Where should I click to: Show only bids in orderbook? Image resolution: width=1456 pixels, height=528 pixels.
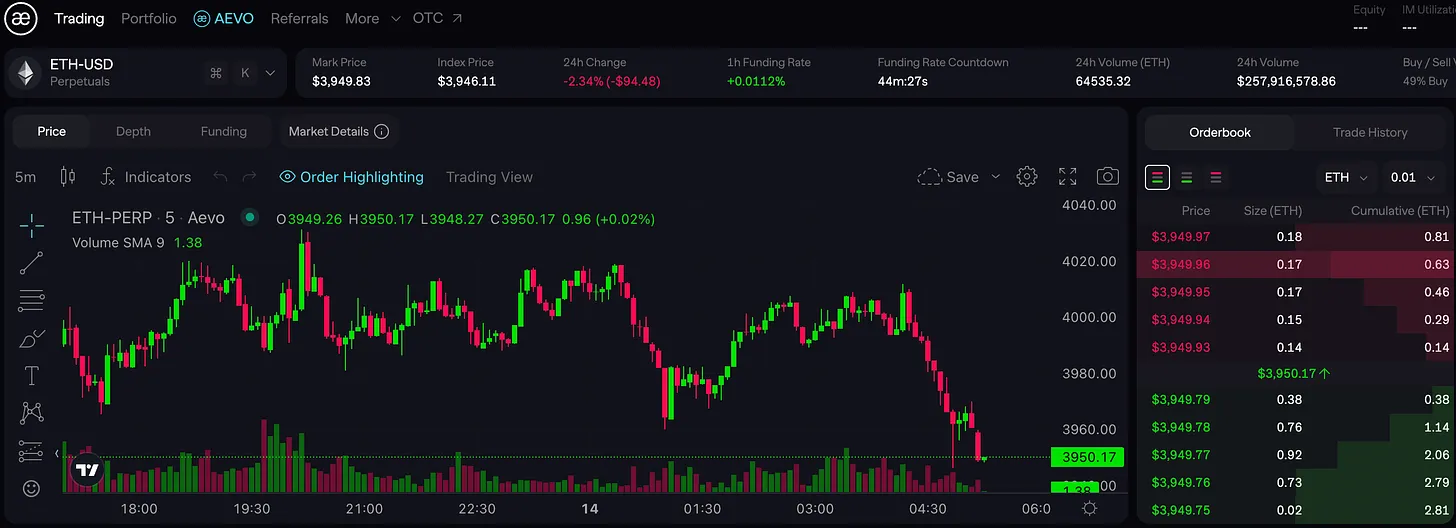pos(1187,178)
